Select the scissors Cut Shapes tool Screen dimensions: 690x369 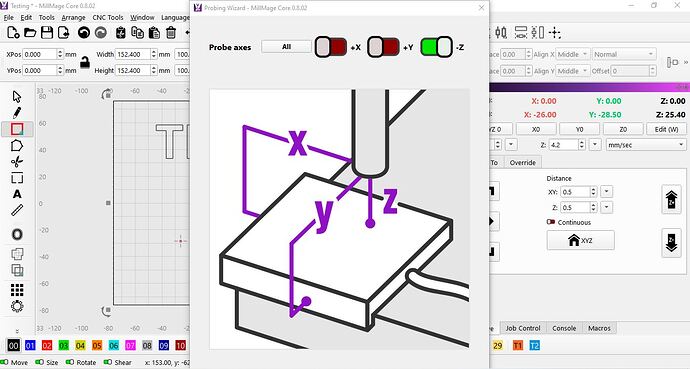(17, 161)
